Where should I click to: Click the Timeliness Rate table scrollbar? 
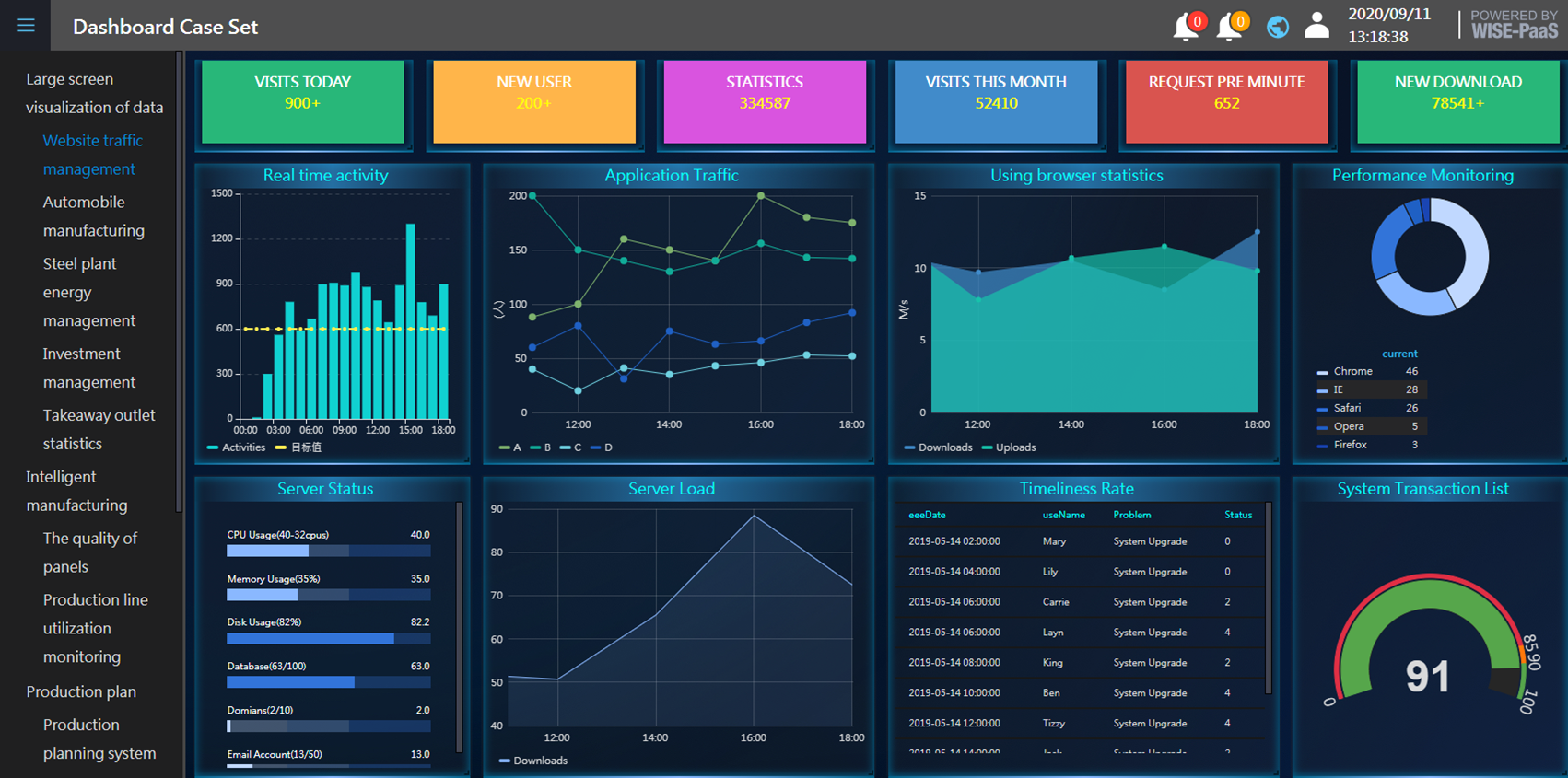(x=1269, y=598)
